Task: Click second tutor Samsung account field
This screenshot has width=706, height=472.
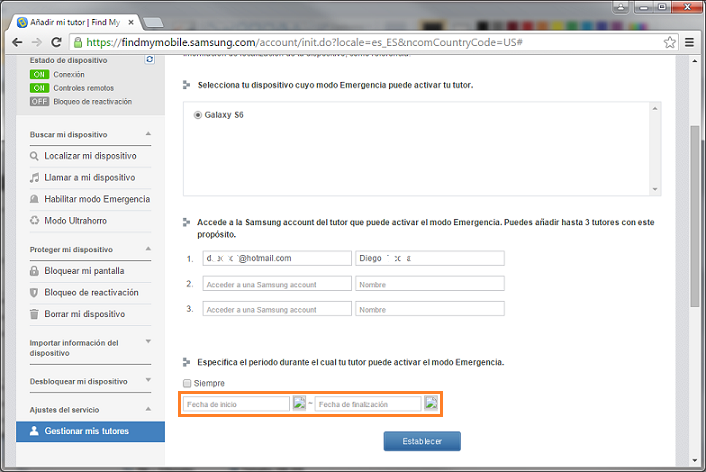Action: pyautogui.click(x=277, y=284)
